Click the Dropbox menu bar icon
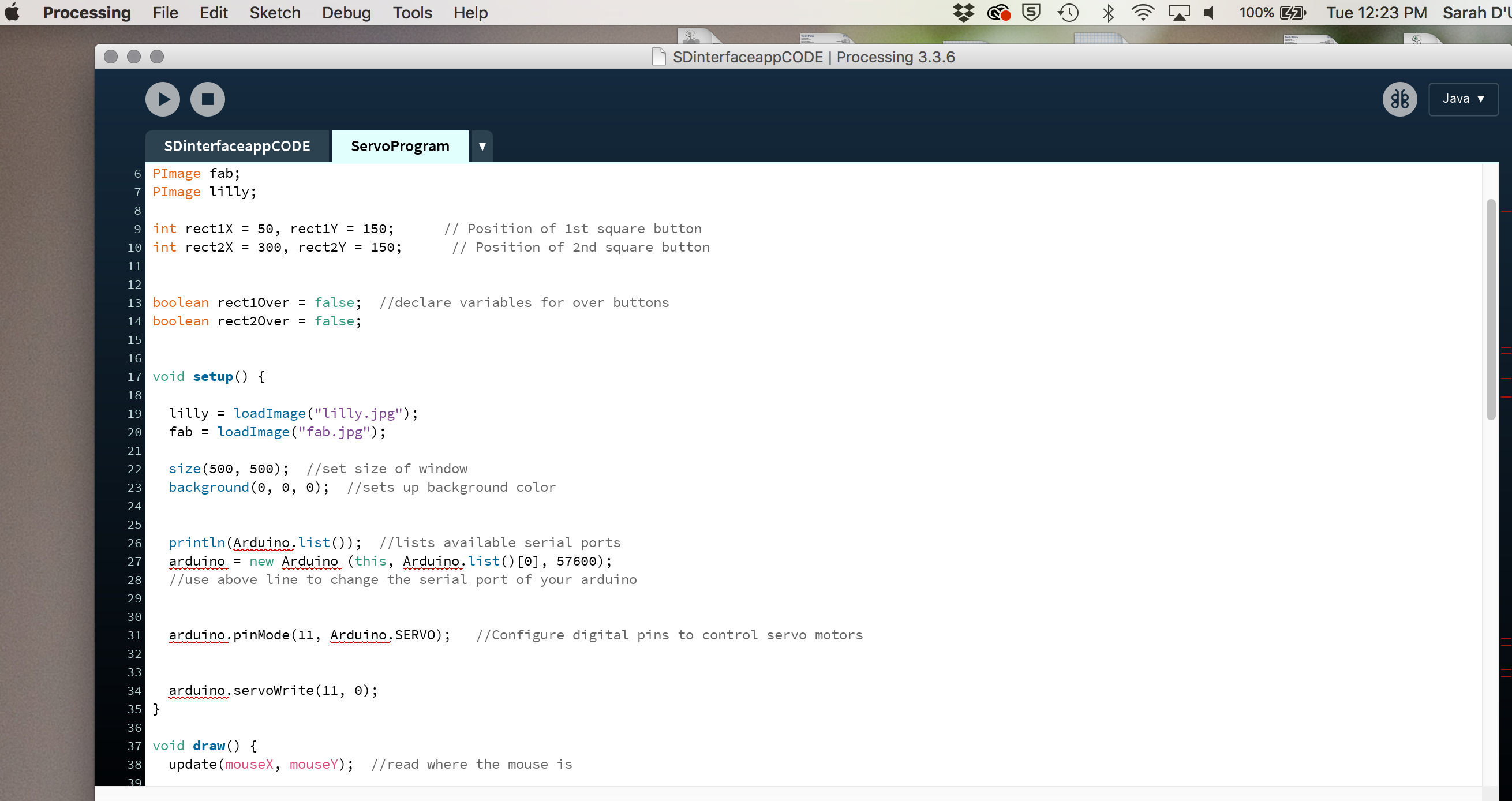This screenshot has height=801, width=1512. 963,13
